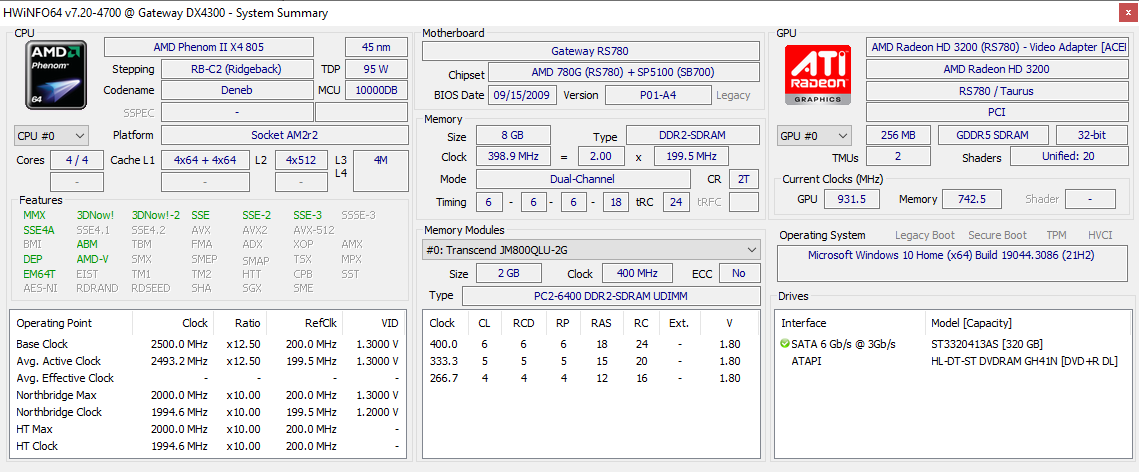Click the Socket AM2r2 platform field
Image resolution: width=1139 pixels, height=472 pixels.
(x=285, y=135)
